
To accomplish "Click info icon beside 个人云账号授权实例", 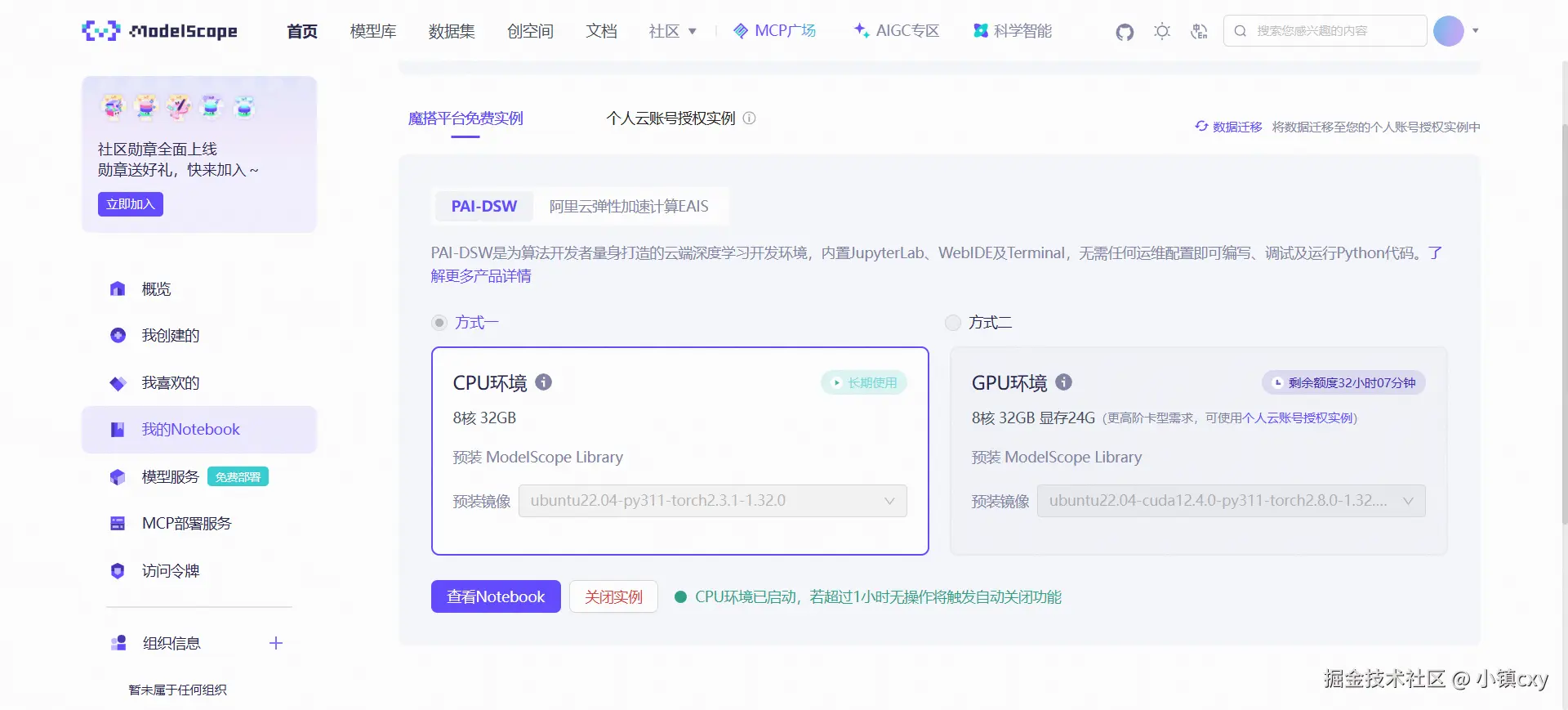I will [749, 118].
